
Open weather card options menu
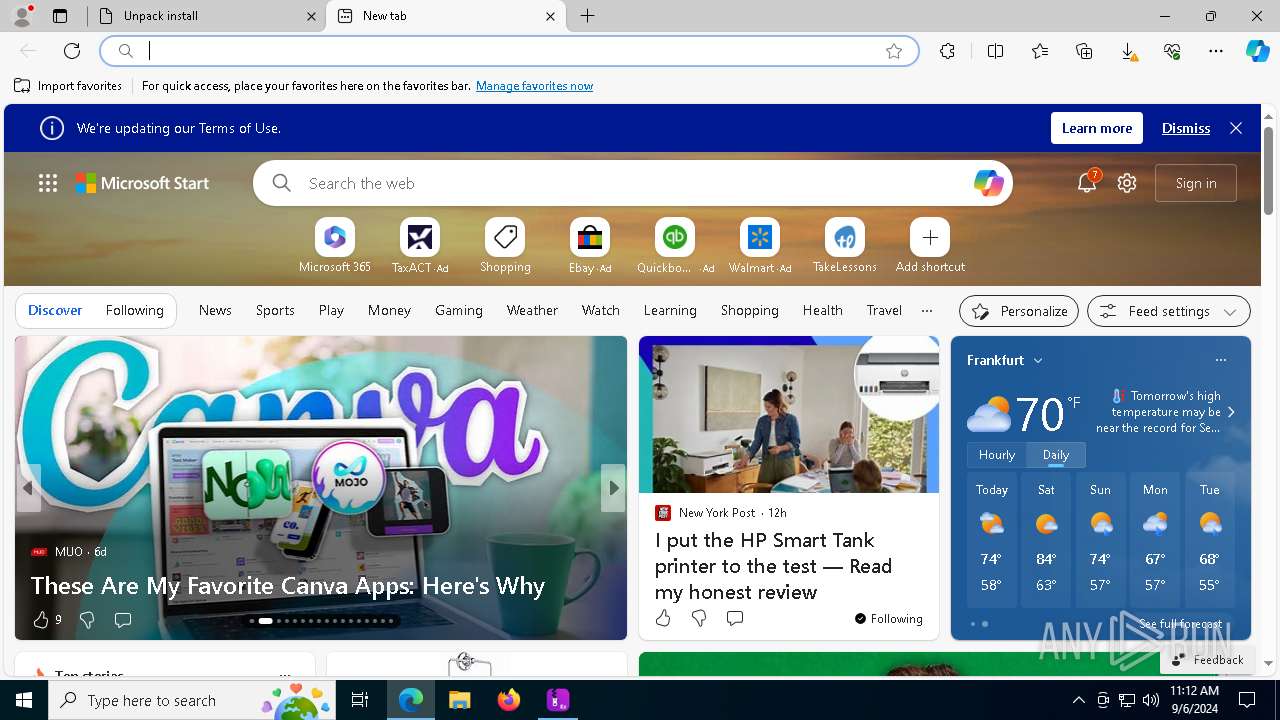1220,360
